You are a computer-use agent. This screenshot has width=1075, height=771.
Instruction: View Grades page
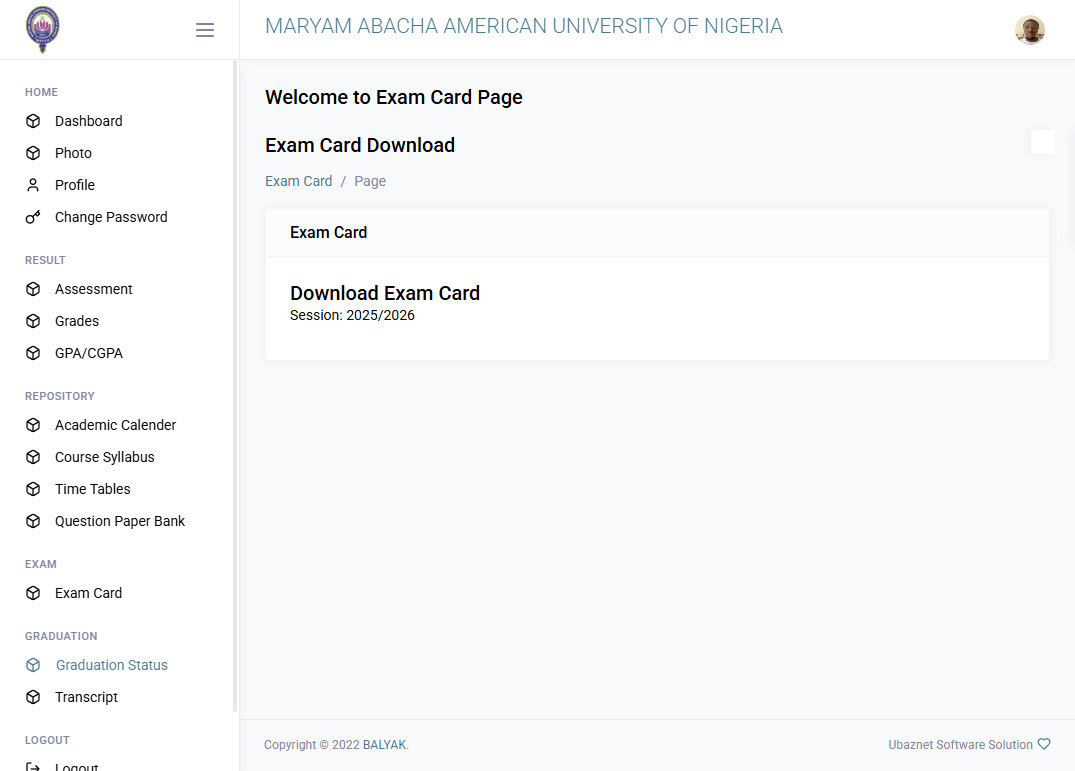click(x=77, y=321)
